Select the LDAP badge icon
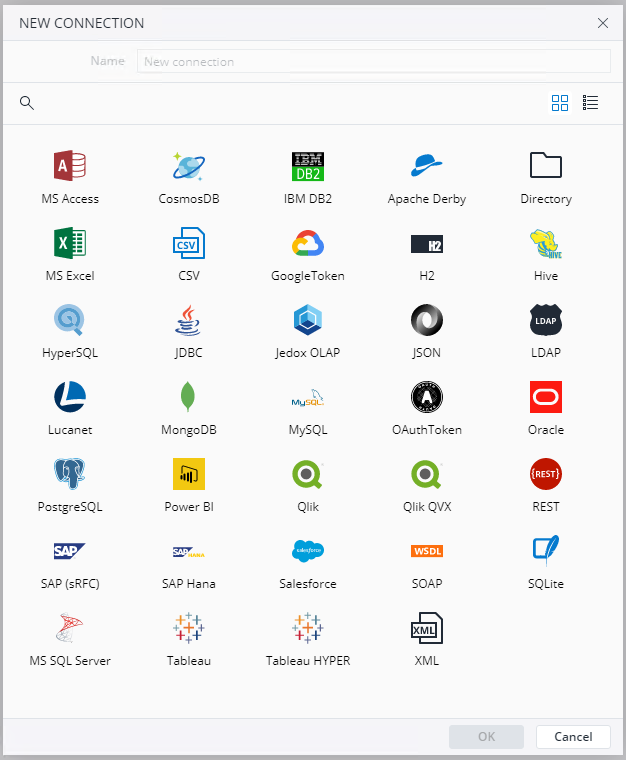 coord(546,320)
